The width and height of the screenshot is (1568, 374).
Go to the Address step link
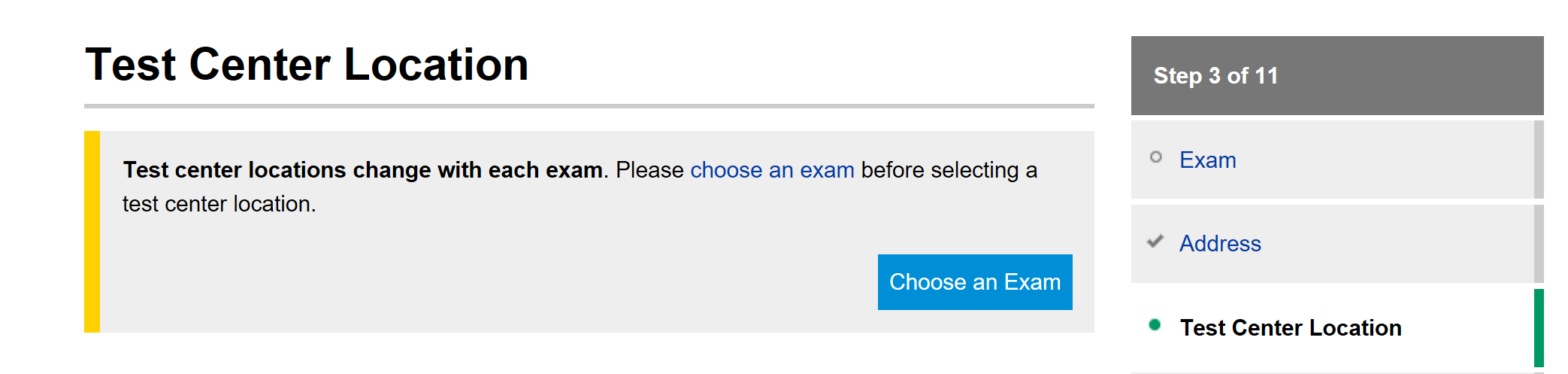pyautogui.click(x=1219, y=244)
